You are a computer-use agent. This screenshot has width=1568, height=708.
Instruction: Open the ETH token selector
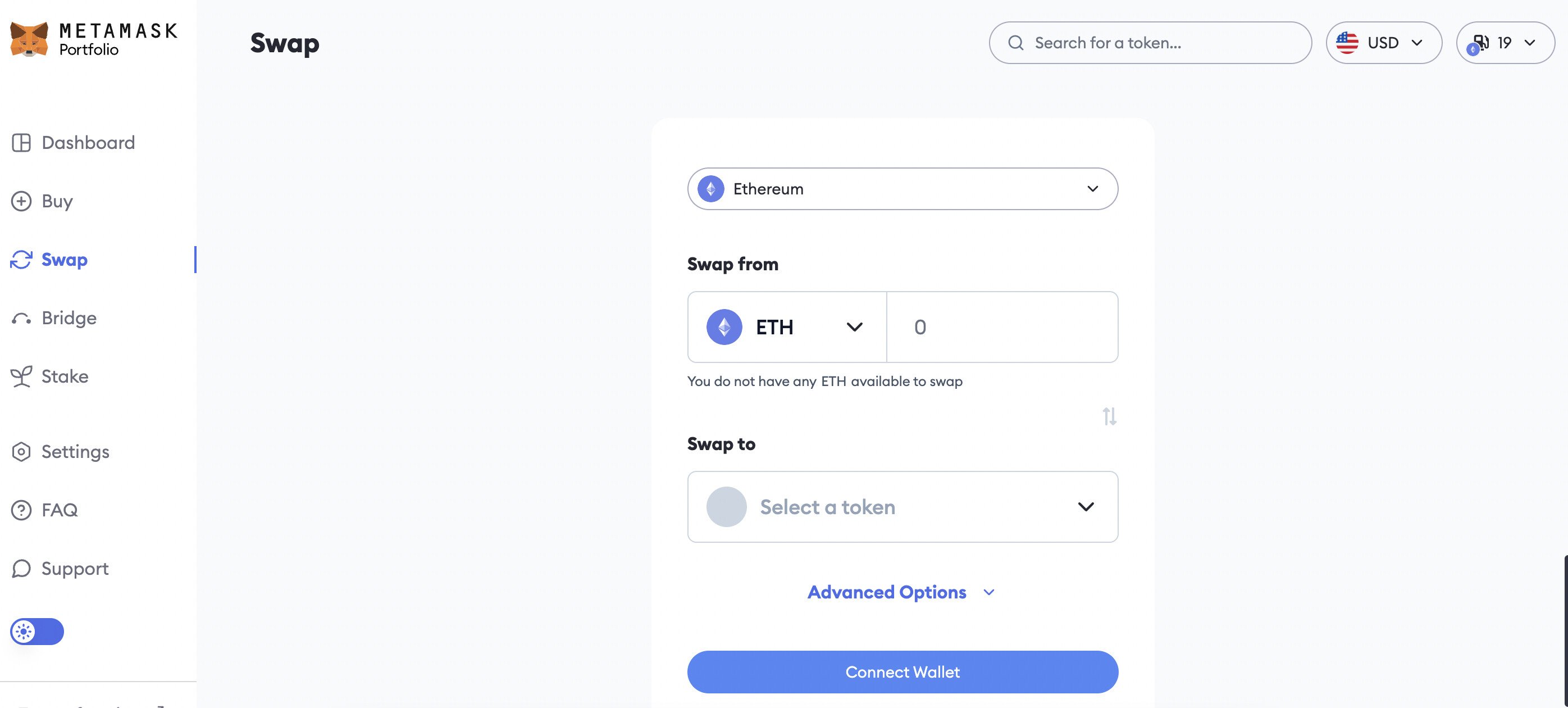[x=786, y=327]
